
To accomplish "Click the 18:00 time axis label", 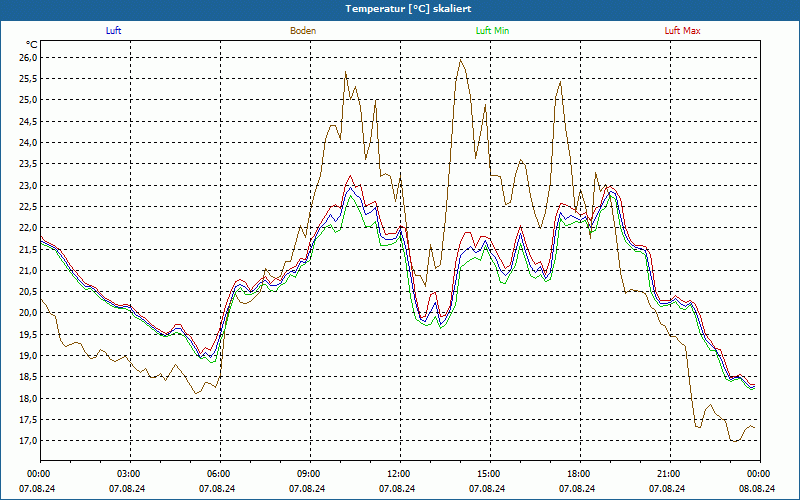I will click(578, 474).
